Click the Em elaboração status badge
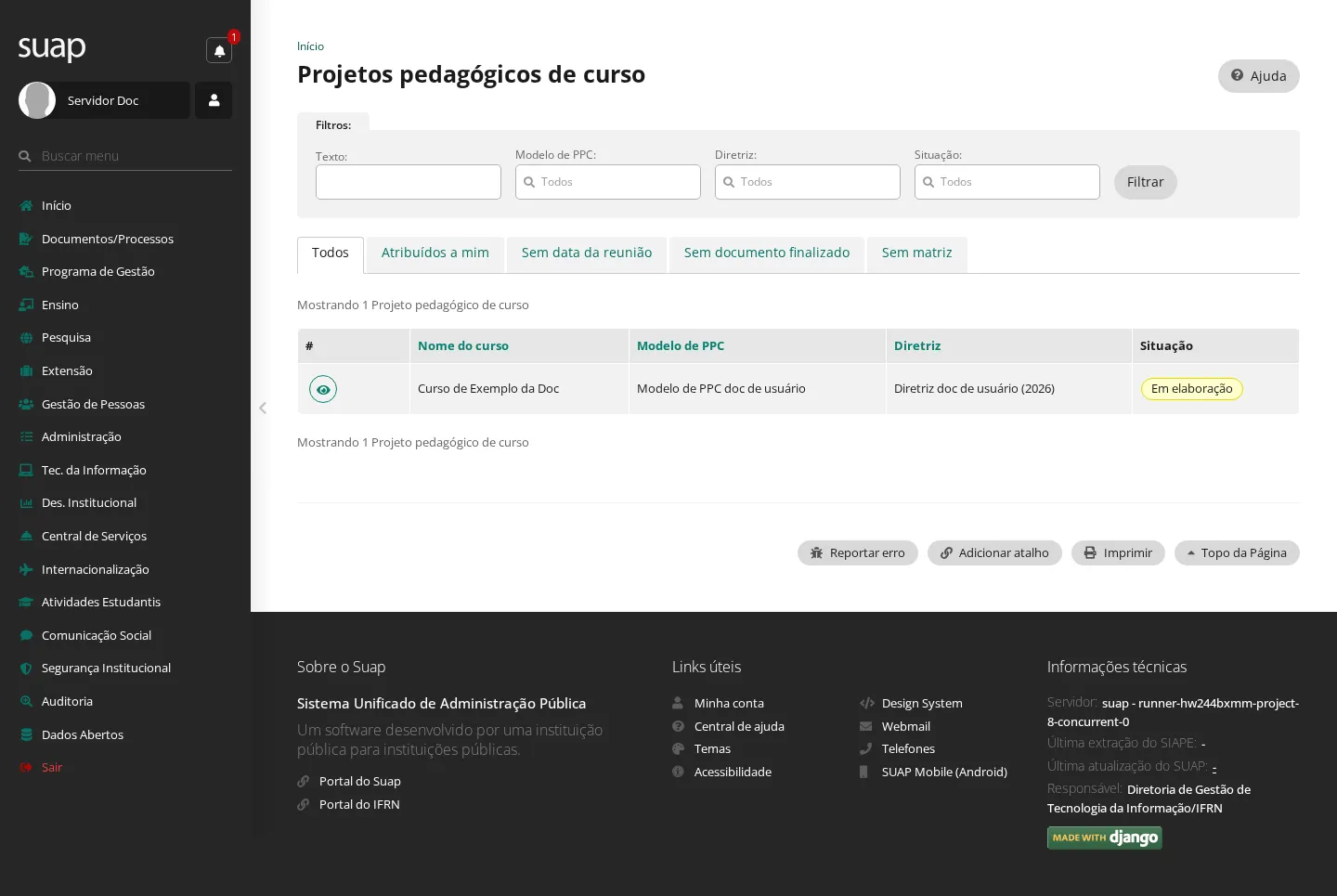 click(1191, 389)
